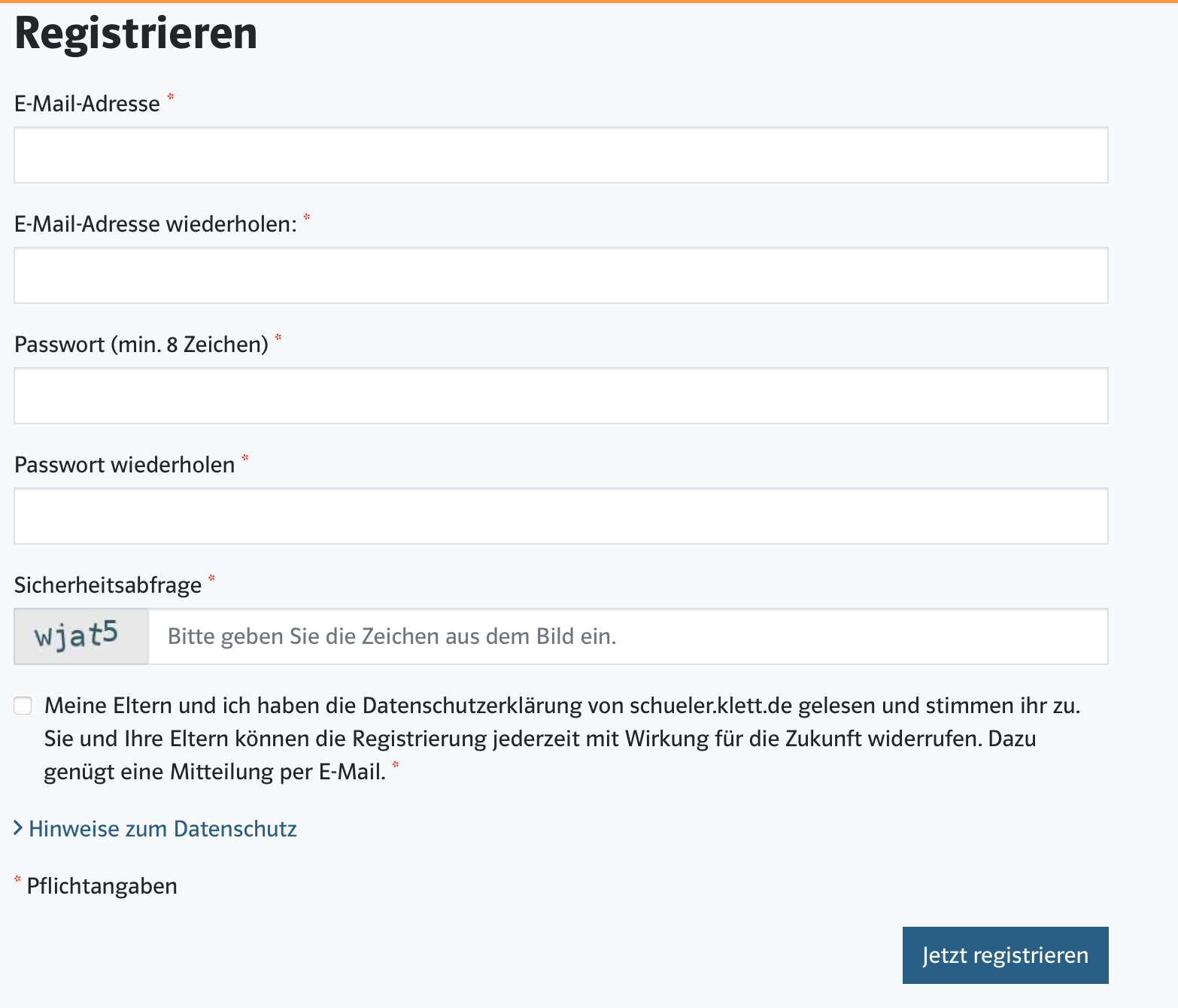Tick the Datenschutzerklärung consent checkbox
This screenshot has height=1008, width=1178.
tap(23, 706)
